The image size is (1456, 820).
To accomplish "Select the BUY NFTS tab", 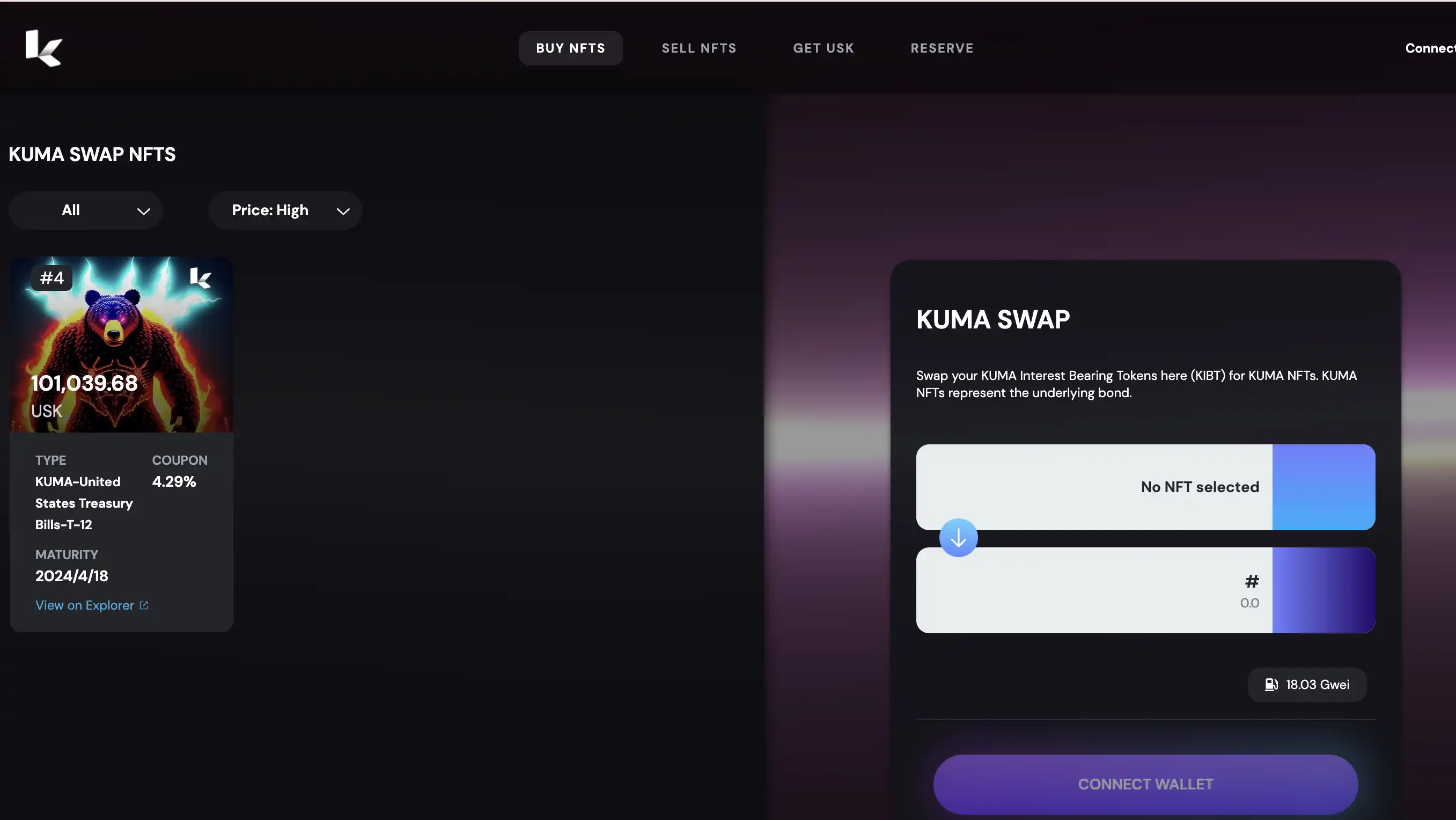I will 570,47.
